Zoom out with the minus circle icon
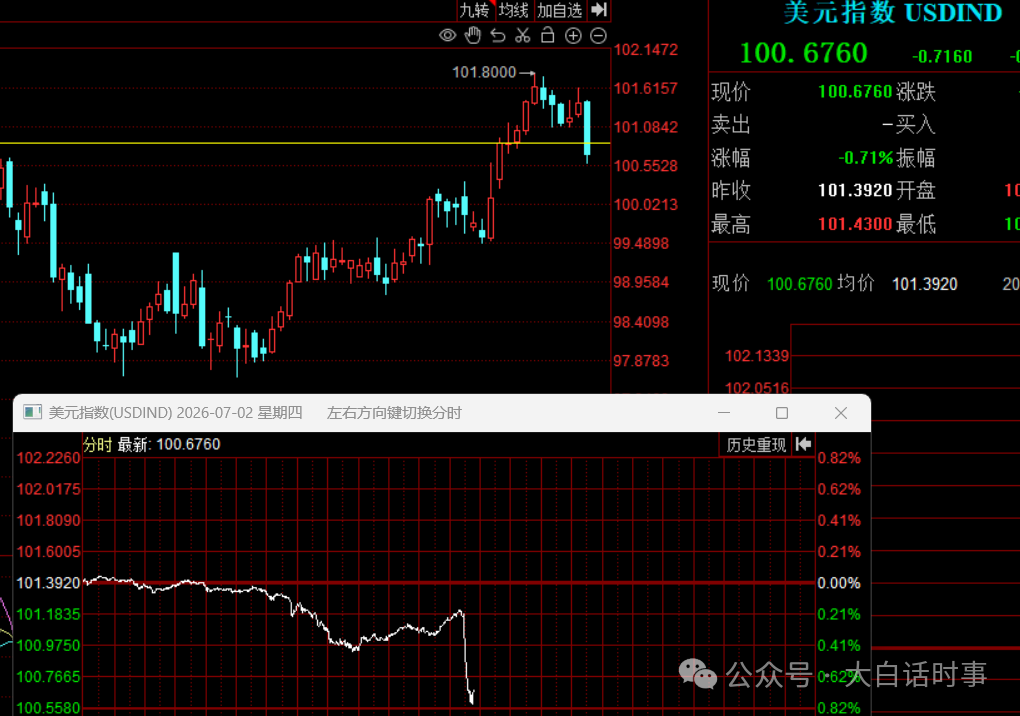Viewport: 1020px width, 716px height. pyautogui.click(x=598, y=36)
